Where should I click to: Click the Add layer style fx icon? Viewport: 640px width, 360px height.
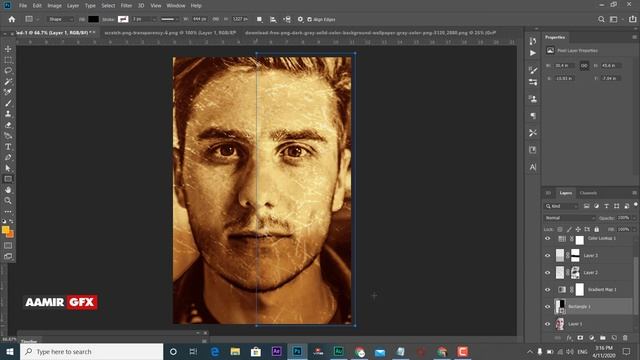point(569,338)
